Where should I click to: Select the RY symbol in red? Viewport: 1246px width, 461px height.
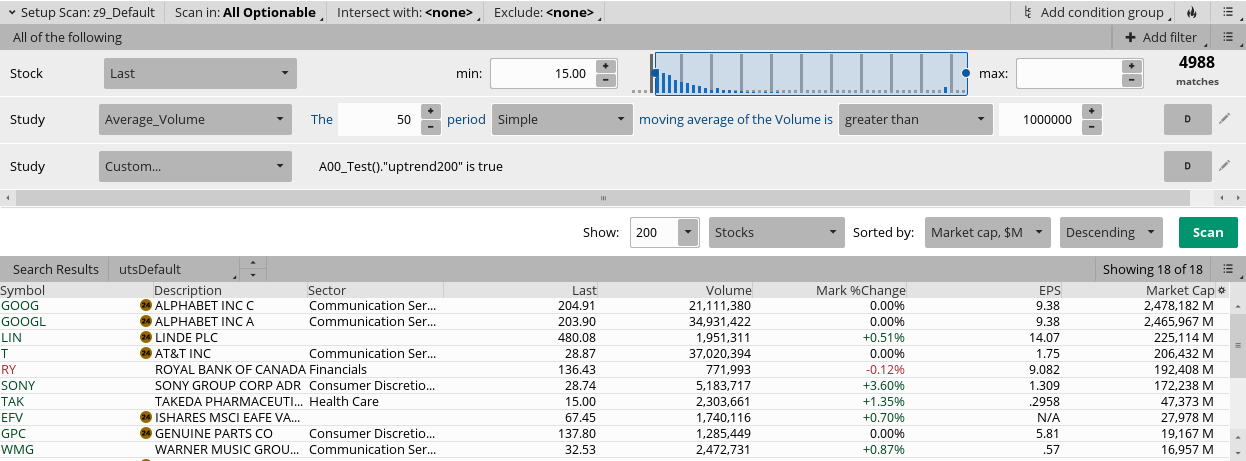click(9, 369)
